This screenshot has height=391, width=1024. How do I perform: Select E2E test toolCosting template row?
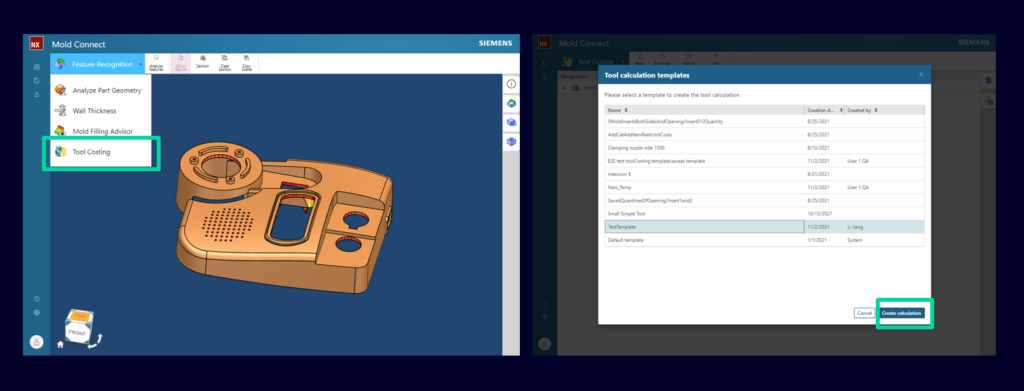pyautogui.click(x=764, y=161)
